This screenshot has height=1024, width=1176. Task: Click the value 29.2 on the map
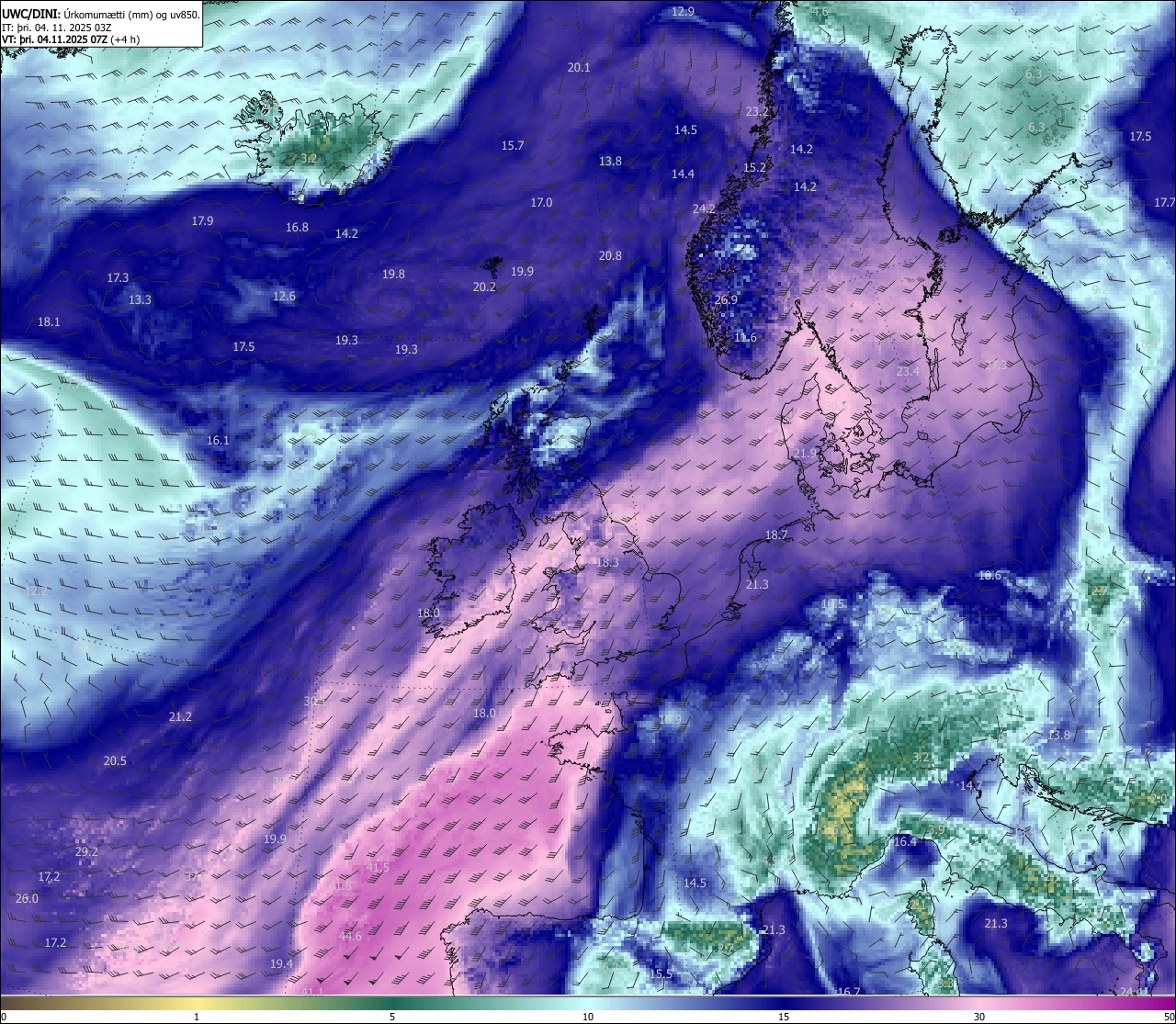[86, 851]
